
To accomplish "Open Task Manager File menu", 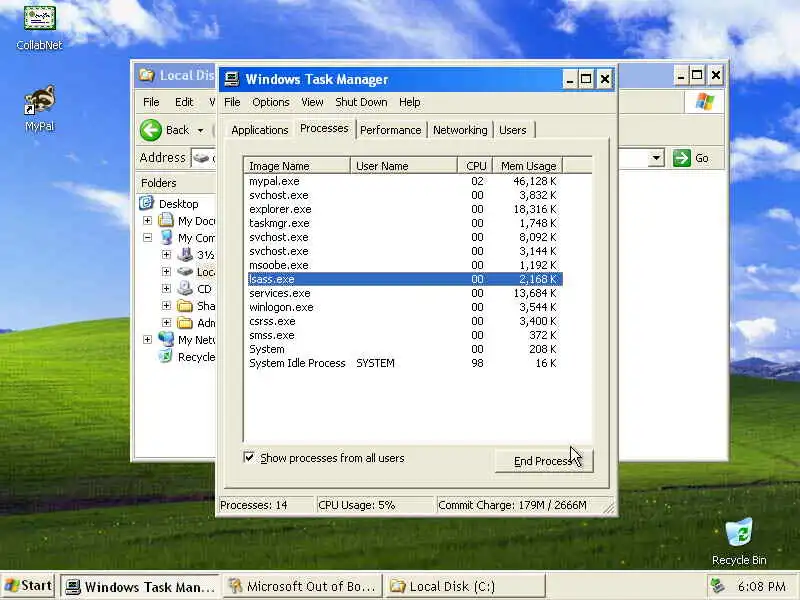I will click(x=232, y=102).
